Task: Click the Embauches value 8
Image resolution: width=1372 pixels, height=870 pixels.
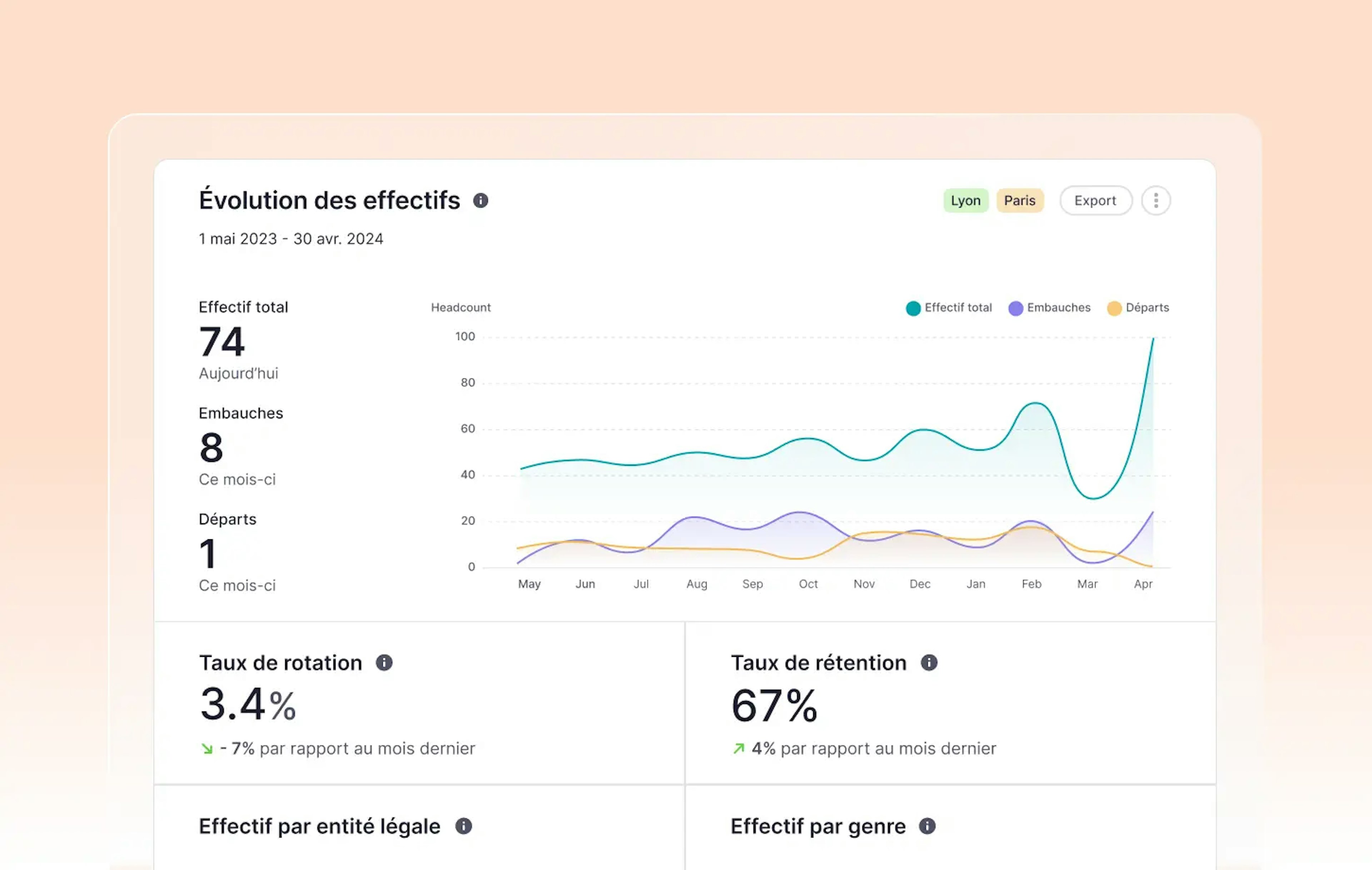Action: pos(211,447)
